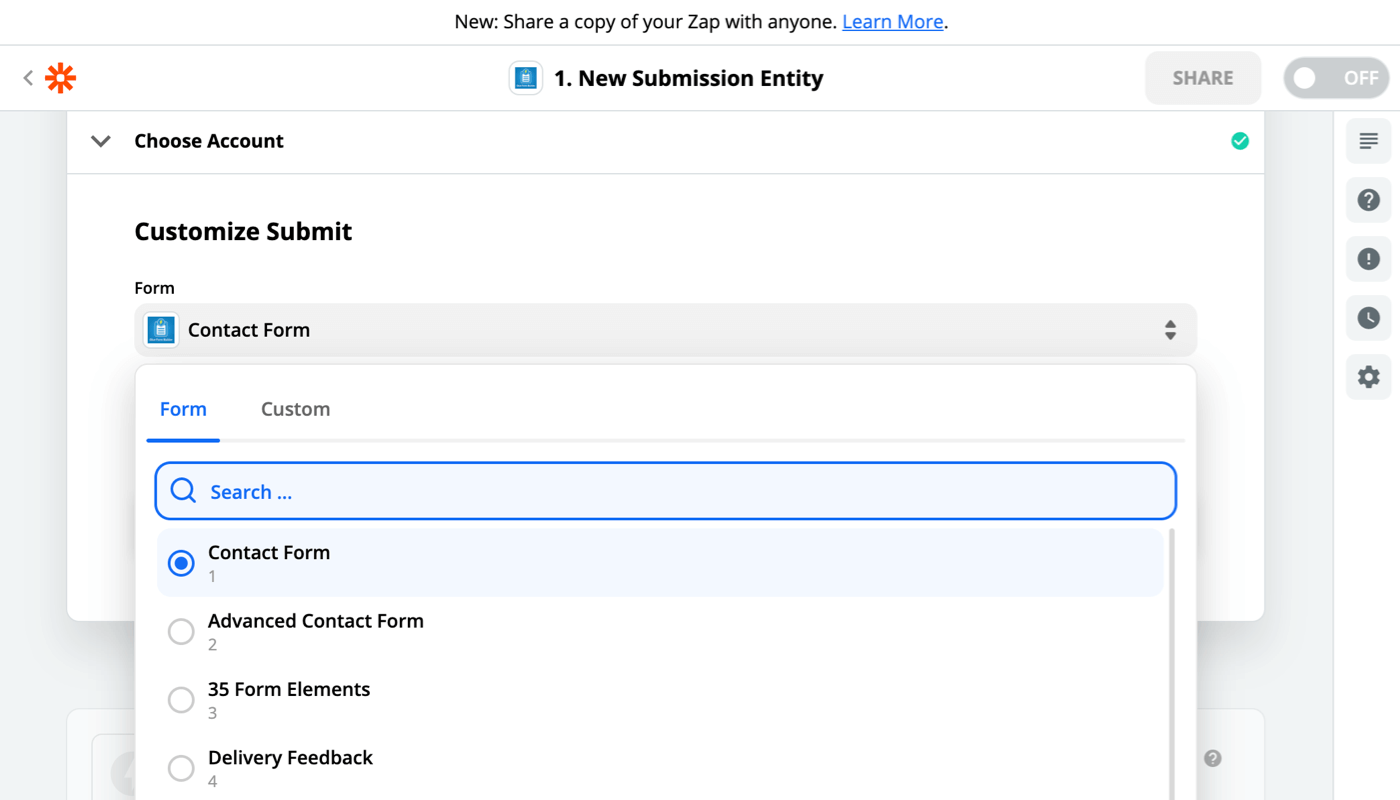Click the green checkmark on Choose Account
This screenshot has height=800, width=1400.
[x=1240, y=141]
